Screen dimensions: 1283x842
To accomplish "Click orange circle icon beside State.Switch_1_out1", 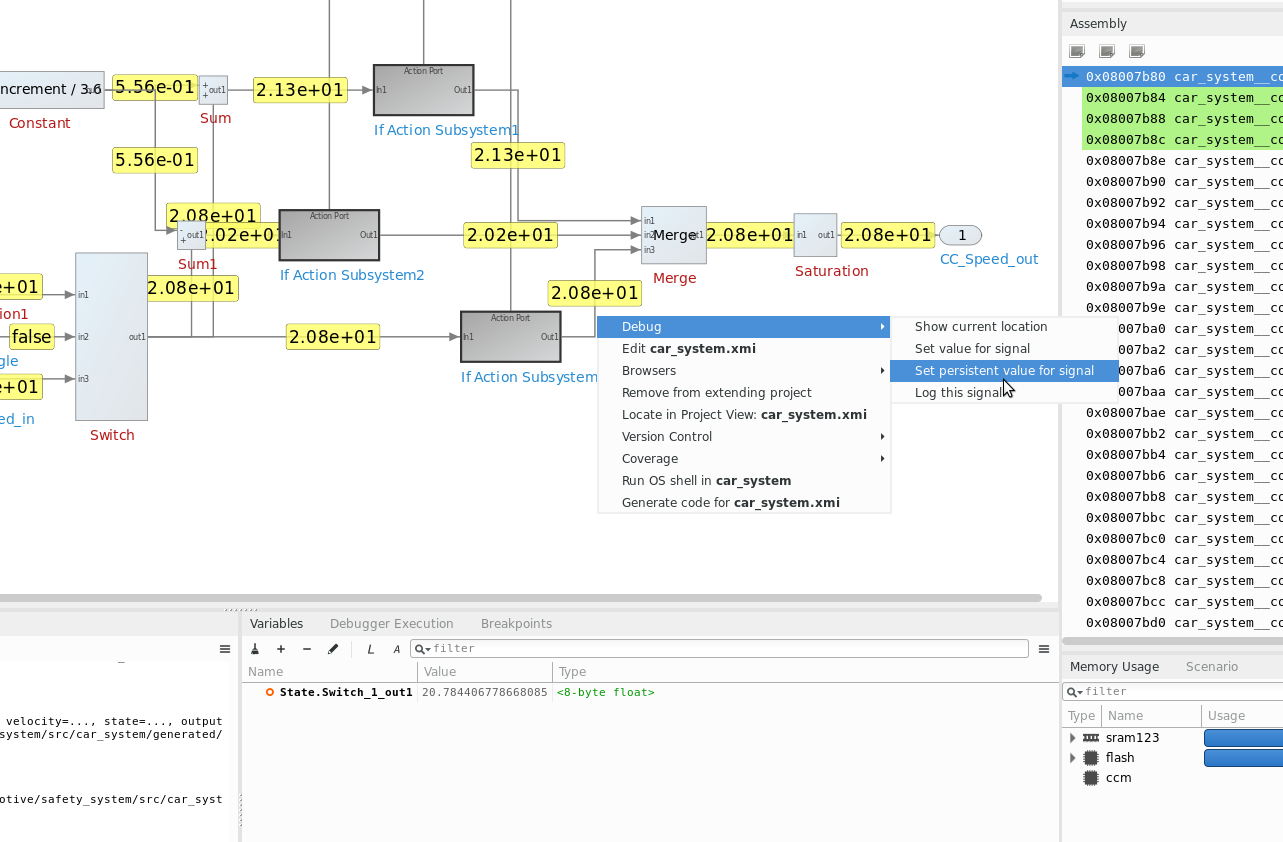I will 270,692.
